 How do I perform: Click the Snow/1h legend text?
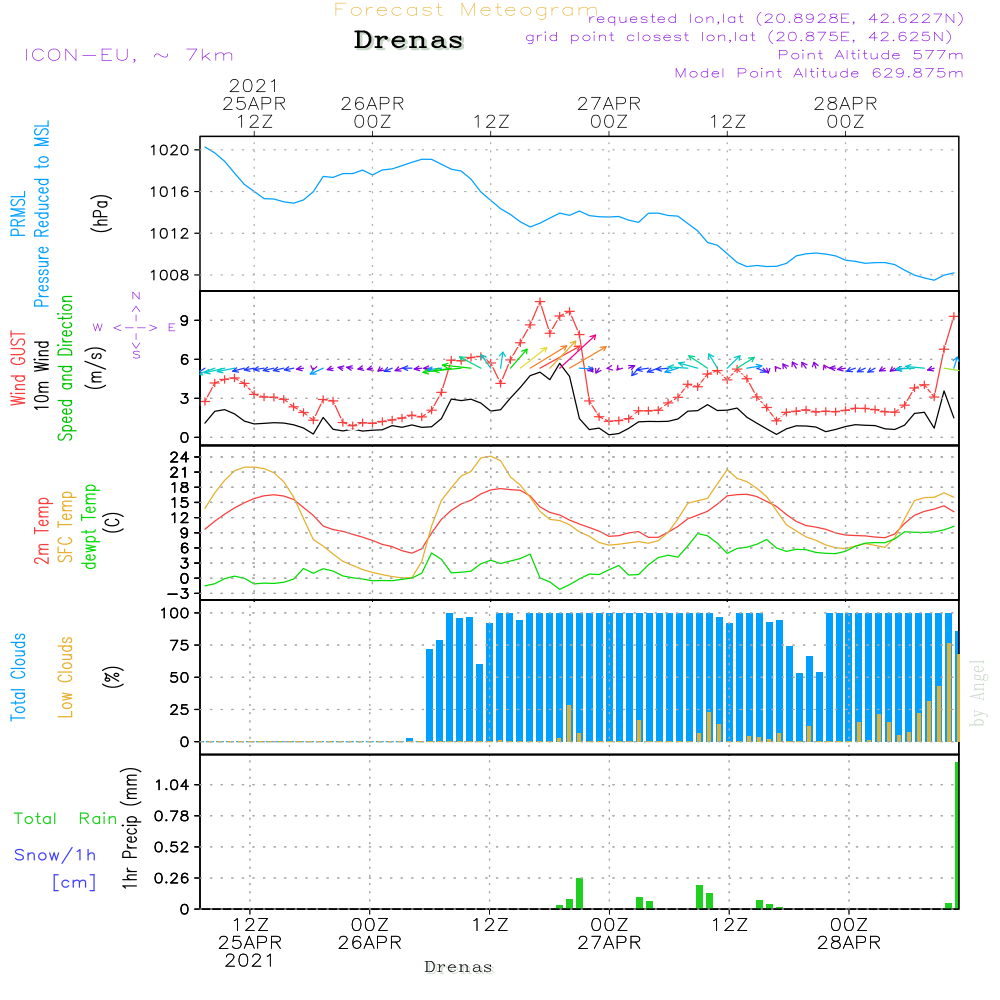(56, 855)
